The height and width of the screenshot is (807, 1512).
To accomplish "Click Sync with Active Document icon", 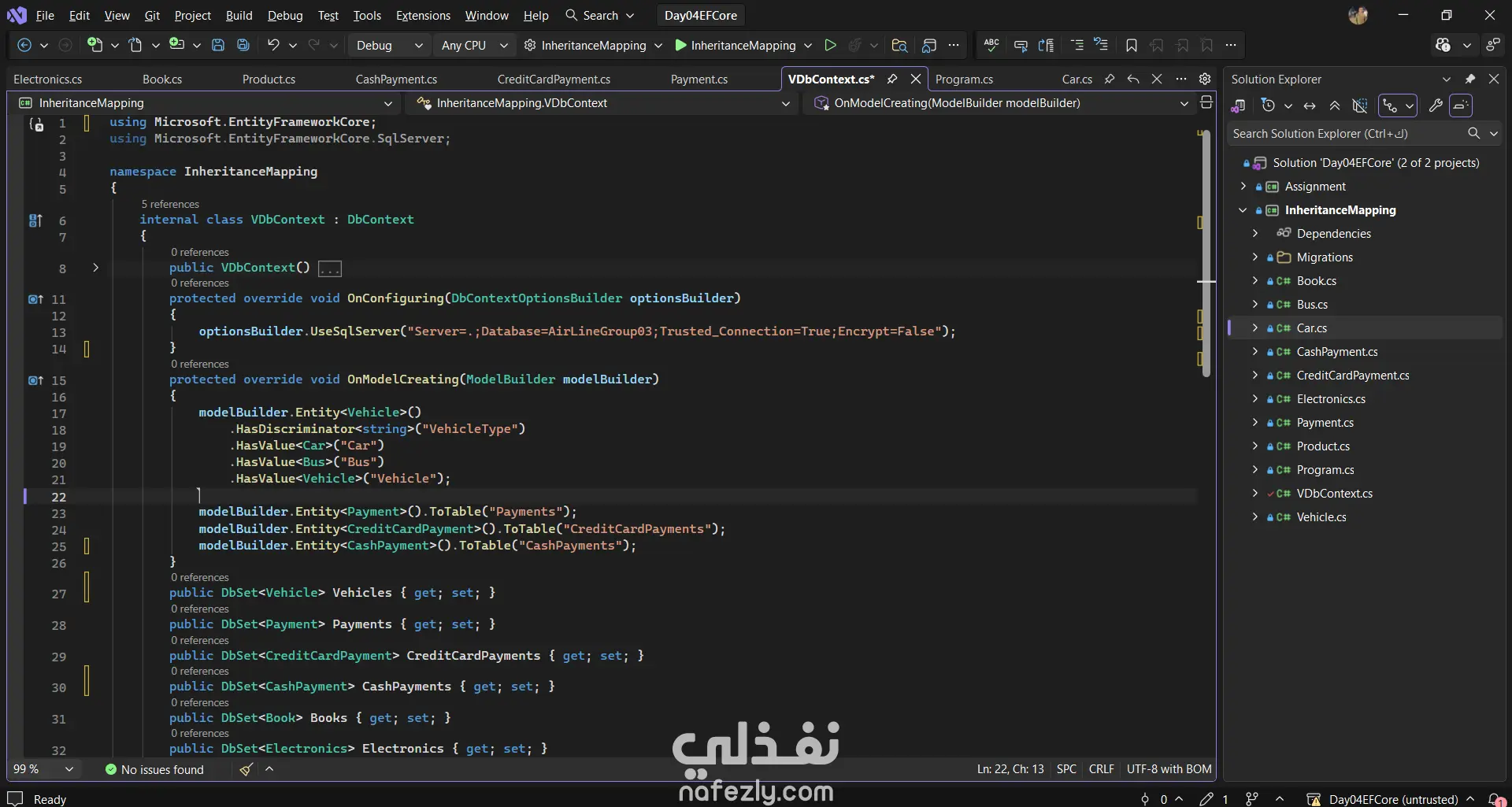I will point(1310,106).
